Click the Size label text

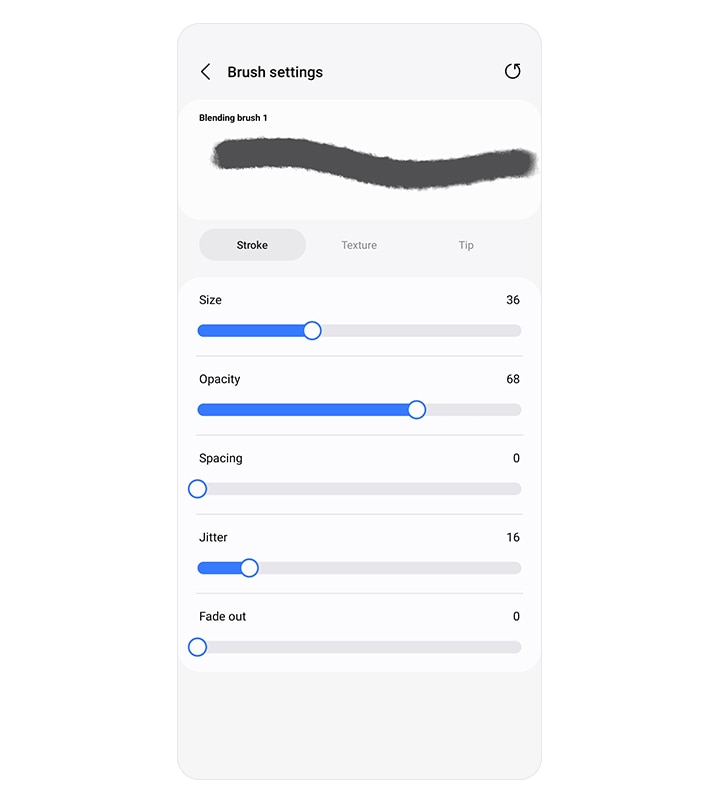(211, 300)
